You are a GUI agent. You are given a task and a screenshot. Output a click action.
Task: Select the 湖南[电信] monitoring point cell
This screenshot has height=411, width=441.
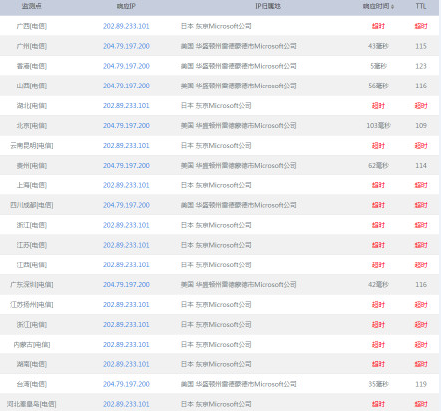(x=32, y=364)
